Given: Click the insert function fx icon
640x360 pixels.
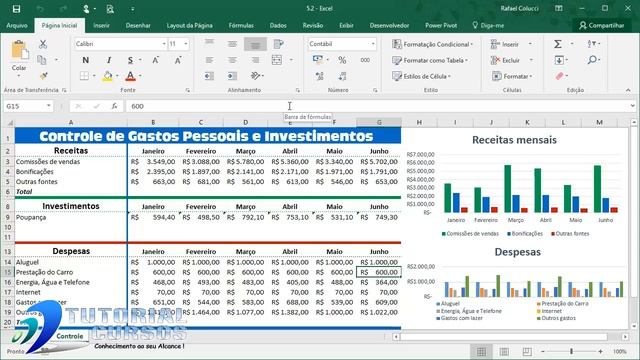Looking at the screenshot, I should (x=115, y=106).
